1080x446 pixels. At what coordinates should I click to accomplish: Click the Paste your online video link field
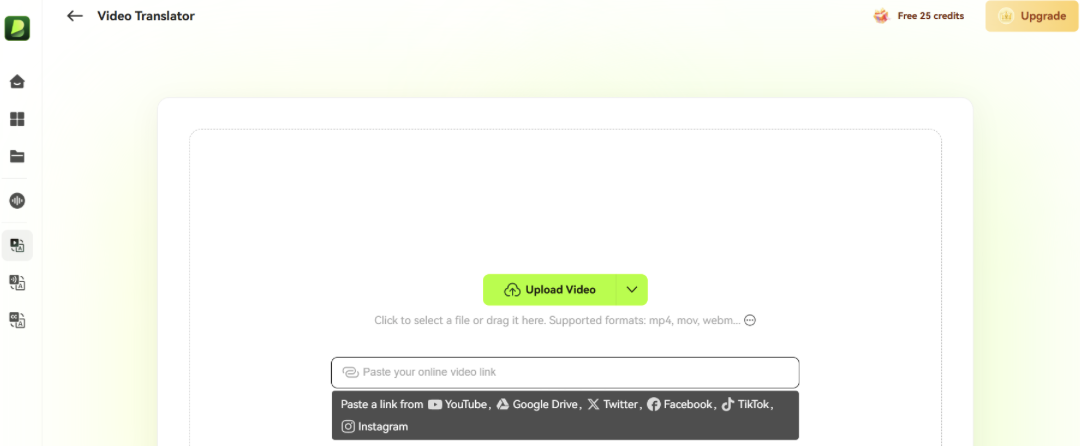565,372
